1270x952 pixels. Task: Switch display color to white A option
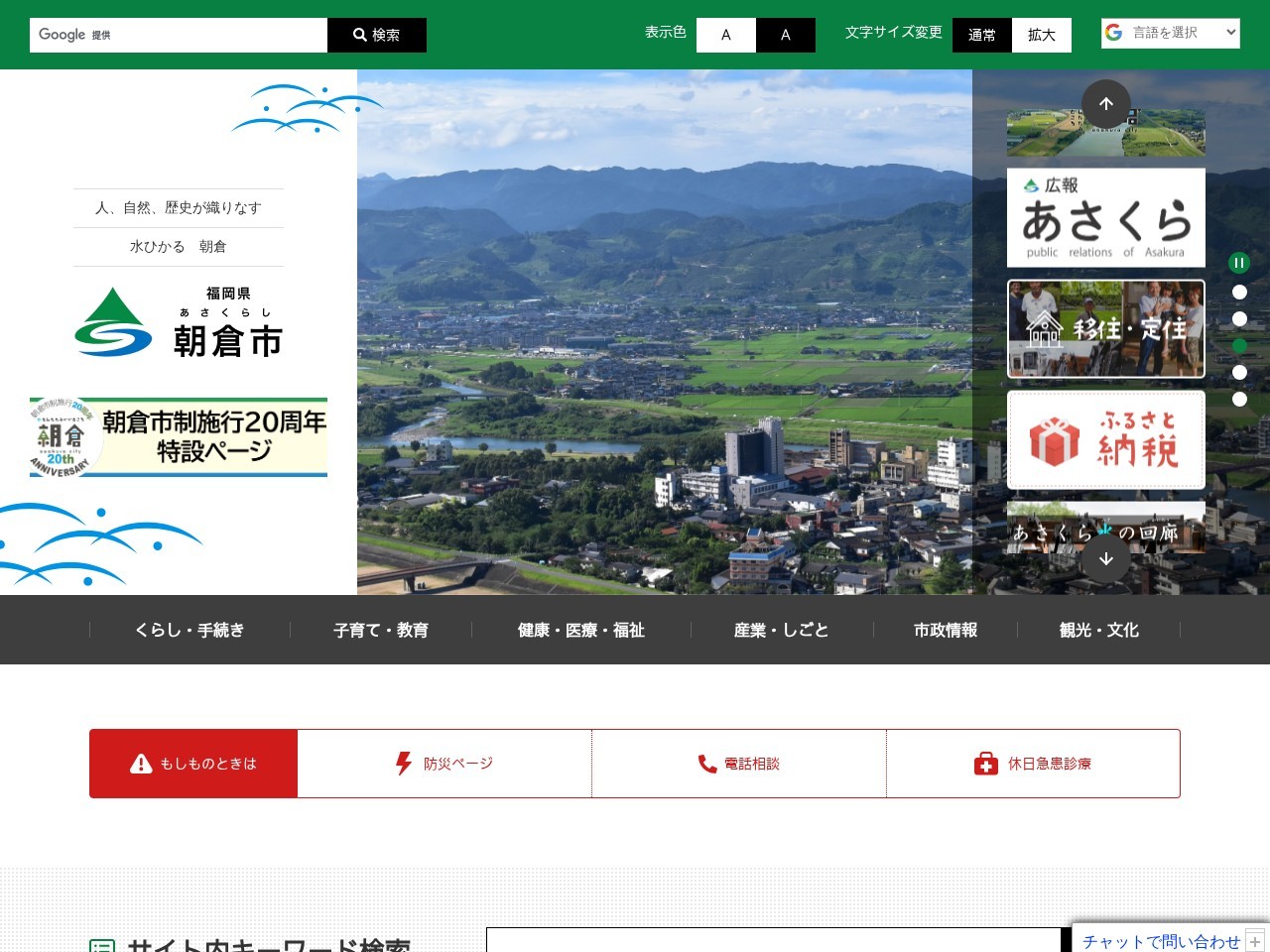click(725, 34)
